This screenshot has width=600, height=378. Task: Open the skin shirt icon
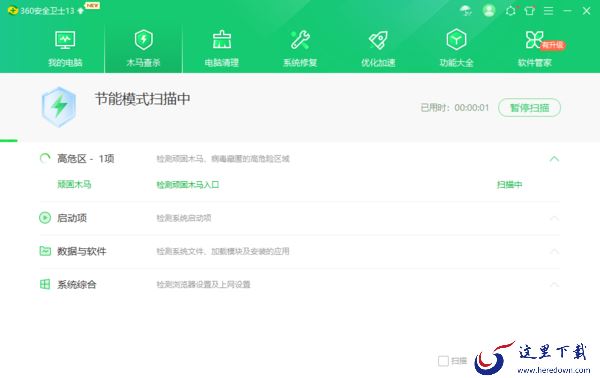[530, 10]
